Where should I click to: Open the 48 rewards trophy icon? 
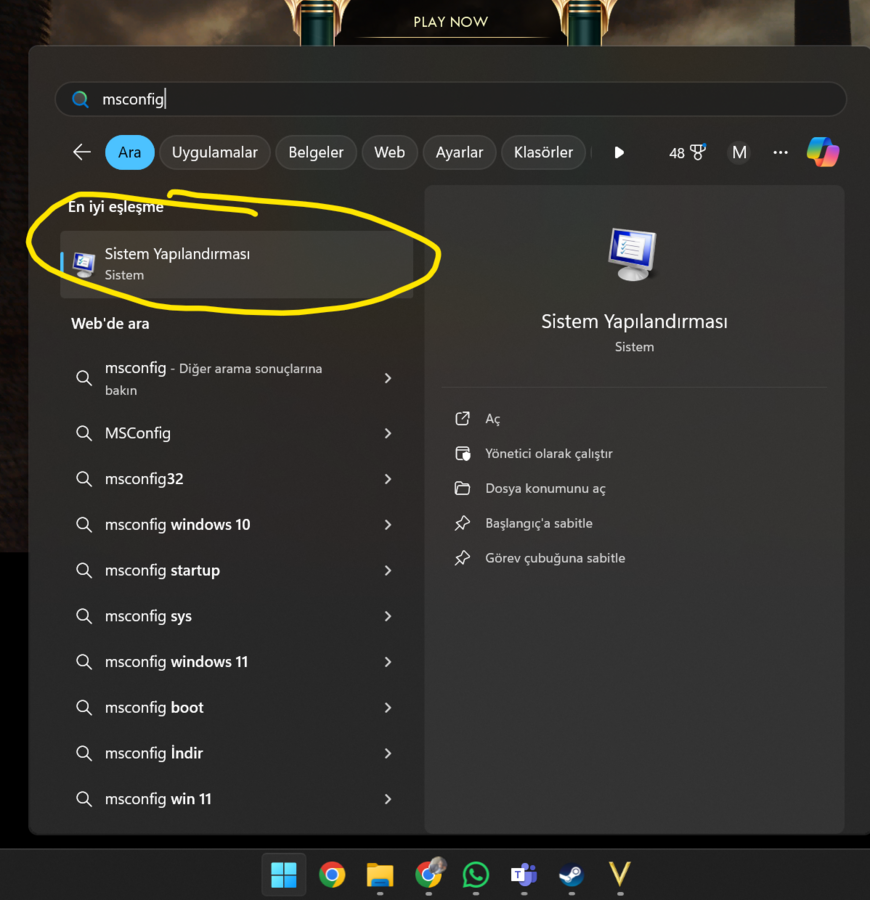(687, 152)
